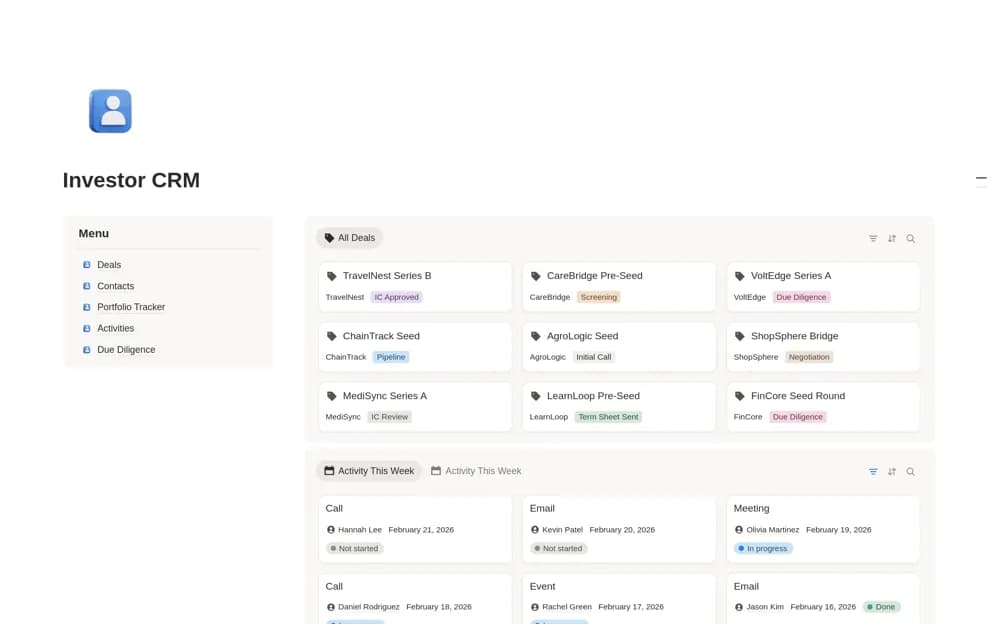Open the Call card for Hannah Lee

(x=415, y=530)
